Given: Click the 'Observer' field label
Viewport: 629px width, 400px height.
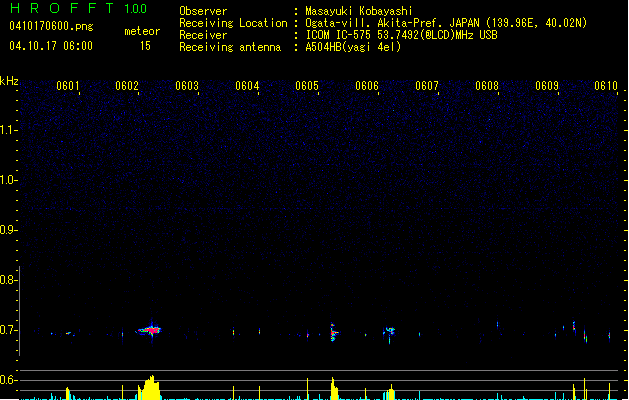Looking at the screenshot, I should pos(203,11).
